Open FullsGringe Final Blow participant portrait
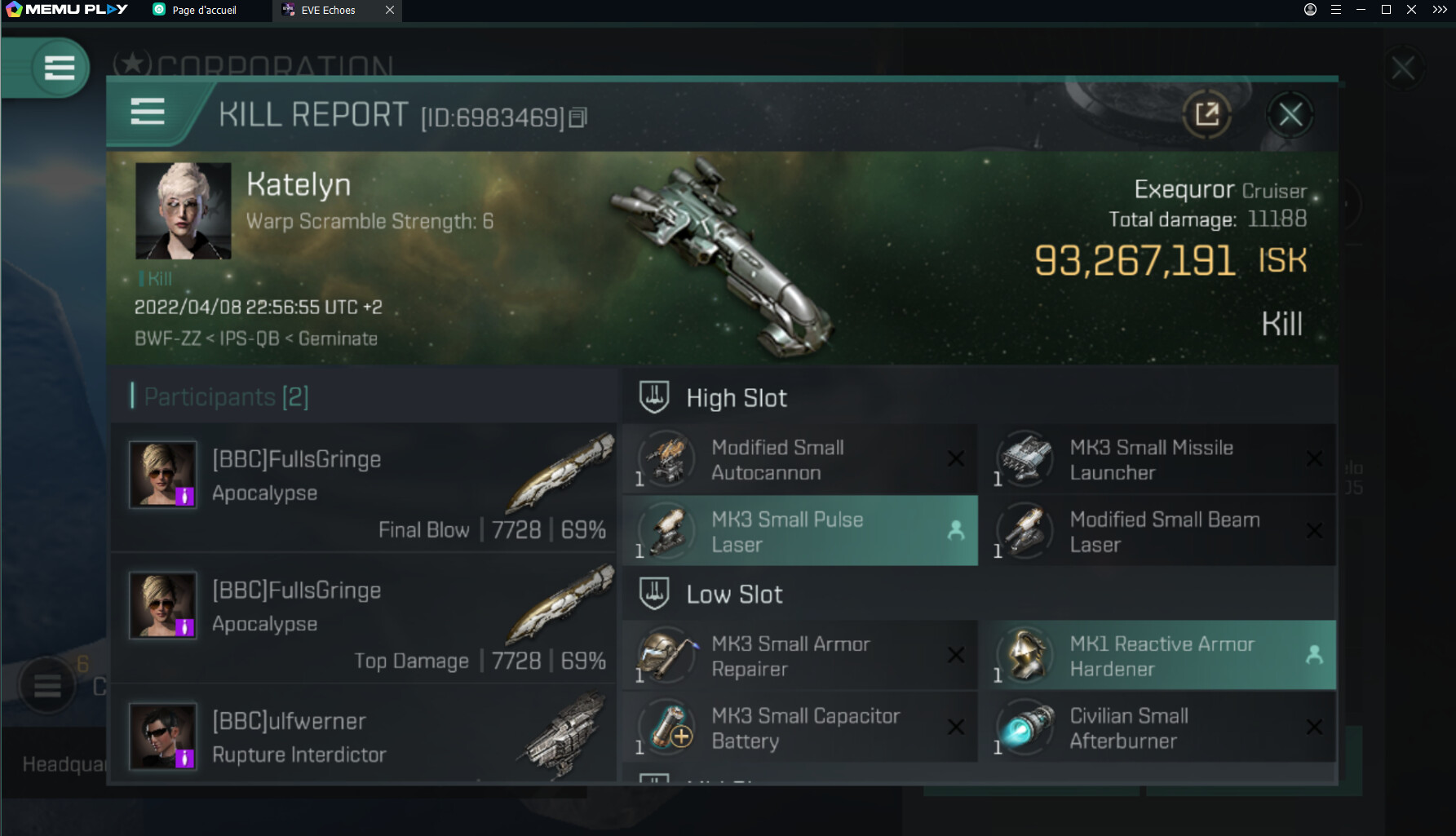 tap(162, 474)
